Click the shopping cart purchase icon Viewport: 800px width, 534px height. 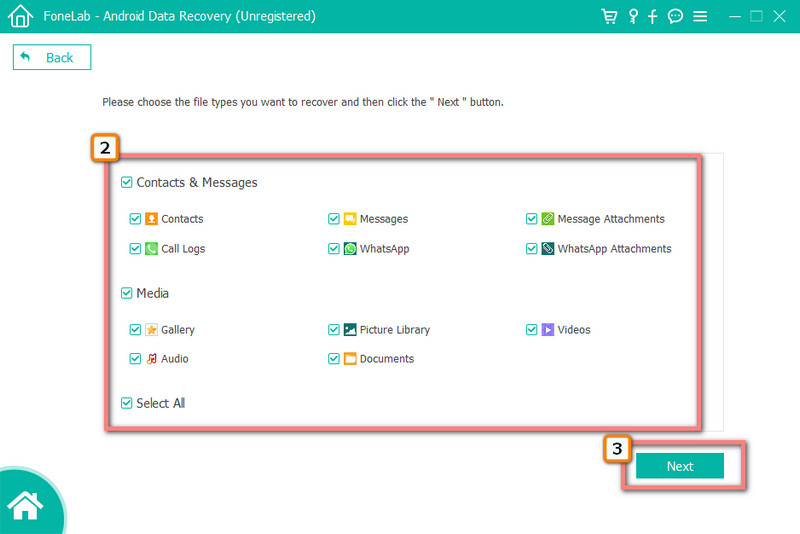click(609, 17)
